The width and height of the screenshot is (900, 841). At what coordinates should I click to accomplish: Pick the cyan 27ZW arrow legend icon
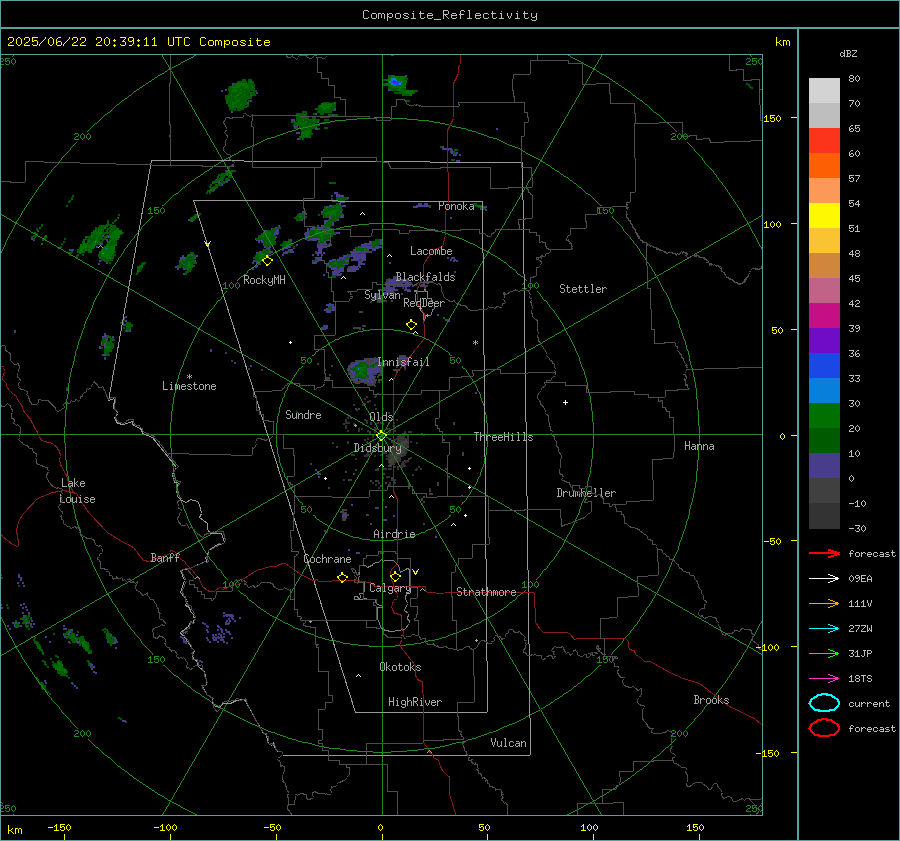(x=824, y=629)
